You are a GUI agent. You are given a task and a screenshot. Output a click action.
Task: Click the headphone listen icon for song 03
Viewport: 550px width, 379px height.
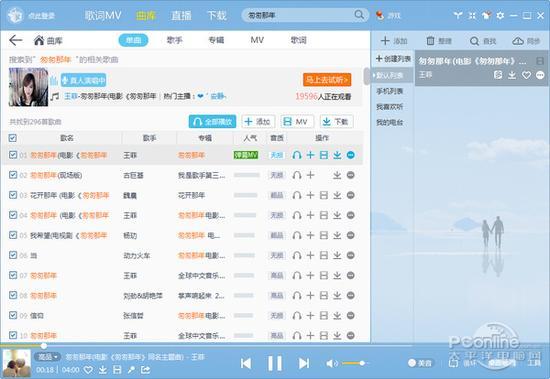click(297, 195)
